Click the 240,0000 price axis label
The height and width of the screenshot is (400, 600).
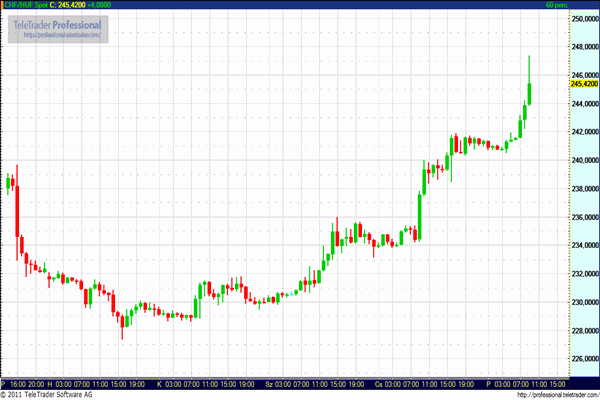585,160
